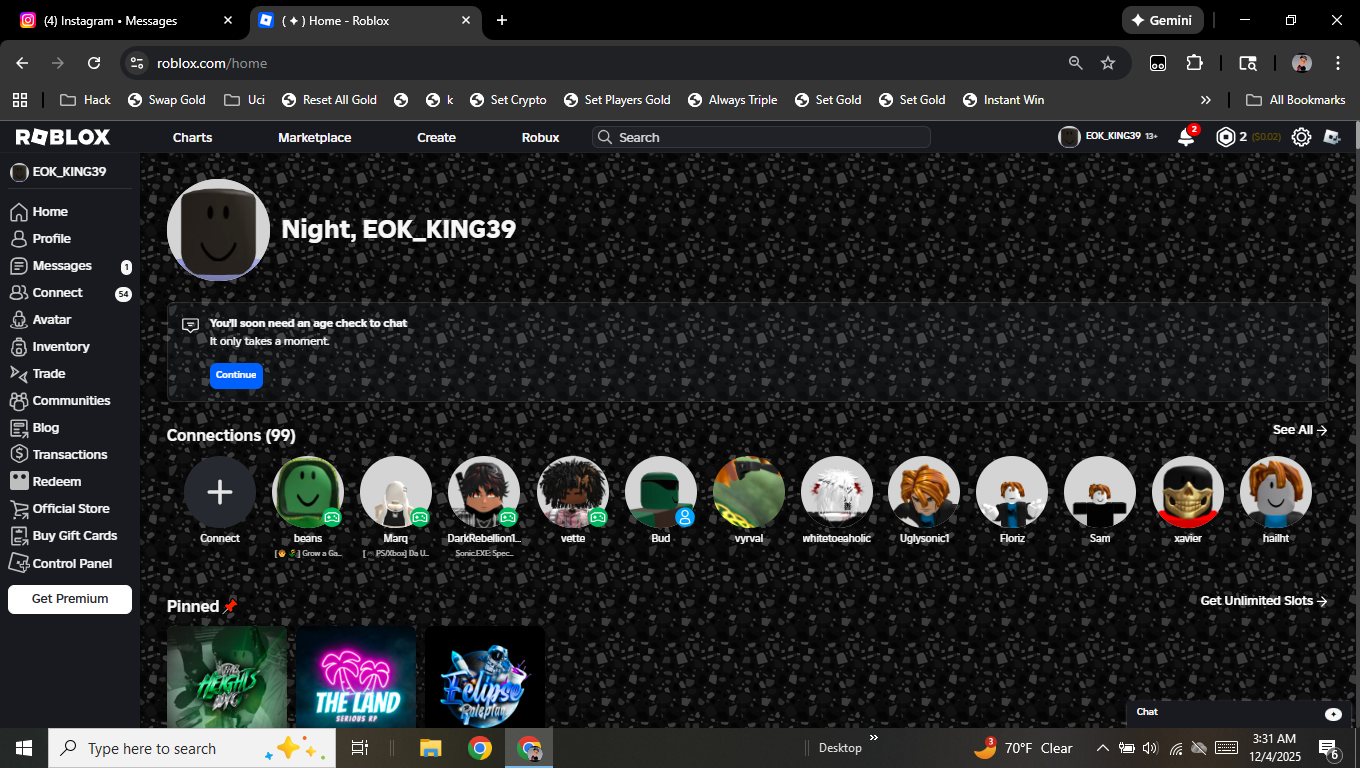Open the Hack bookmarks folder

coord(86,100)
